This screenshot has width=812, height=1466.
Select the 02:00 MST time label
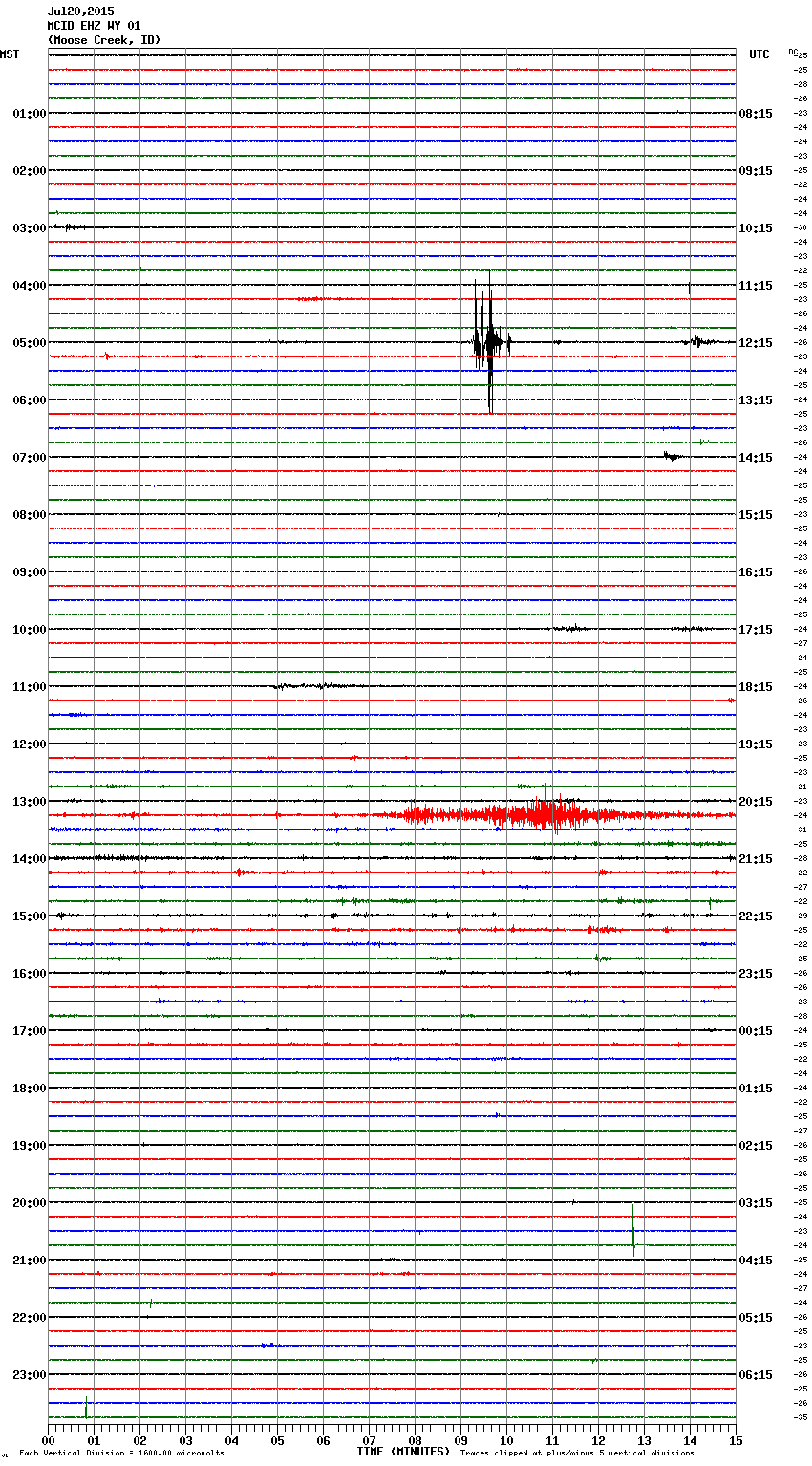pos(30,171)
